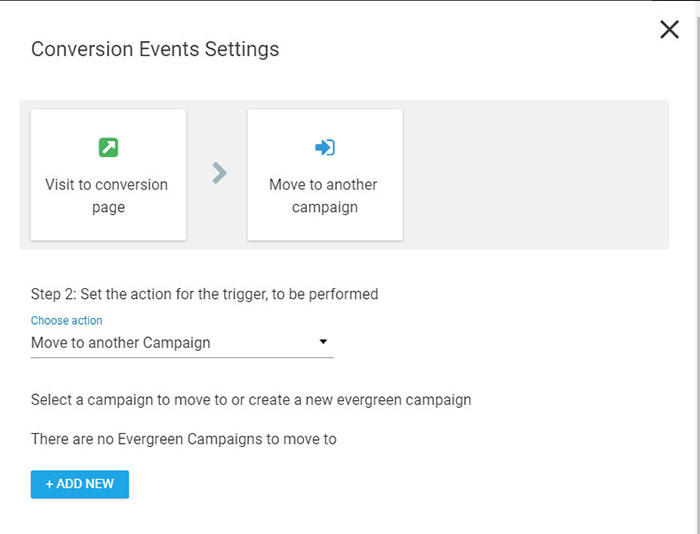Click the green arrow conversion page icon
The height and width of the screenshot is (534, 700).
[x=108, y=148]
